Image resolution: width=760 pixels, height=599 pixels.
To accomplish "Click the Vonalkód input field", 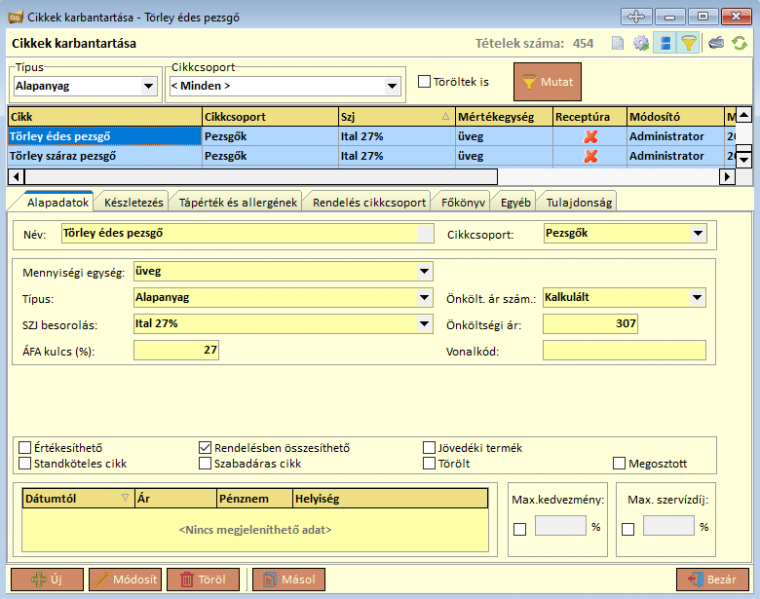I will point(624,350).
